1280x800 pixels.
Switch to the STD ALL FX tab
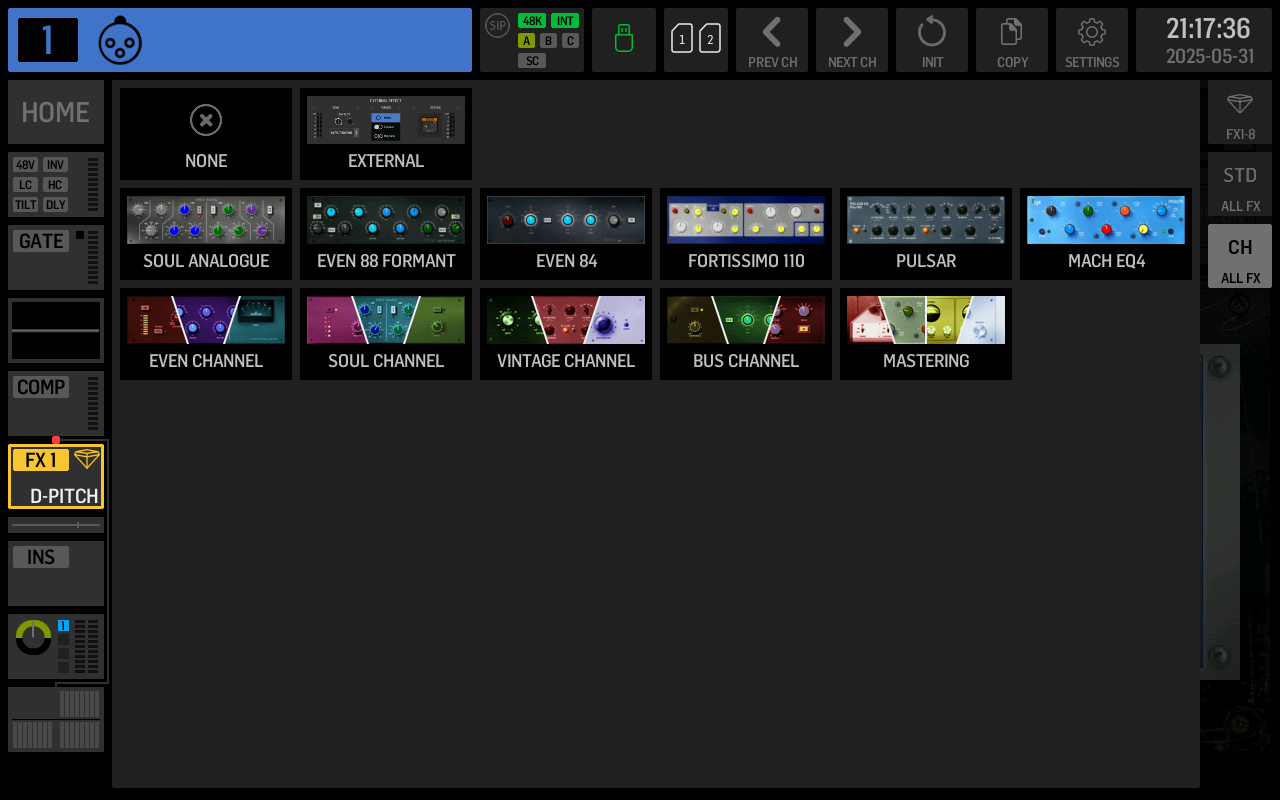(x=1240, y=184)
